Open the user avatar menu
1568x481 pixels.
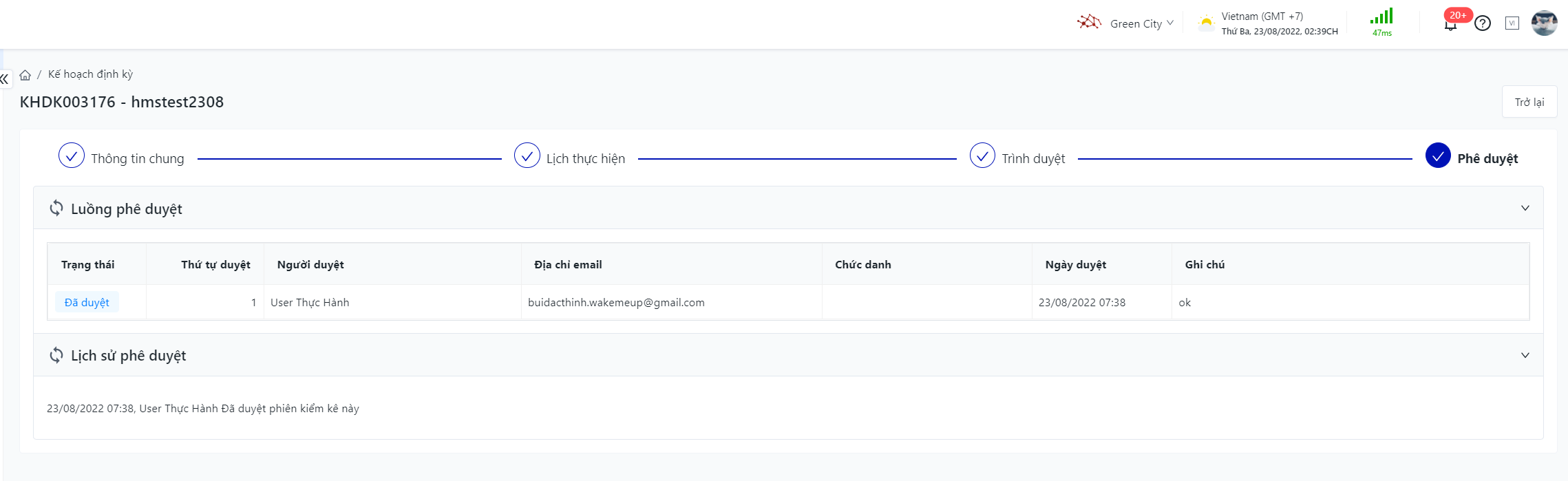1544,23
